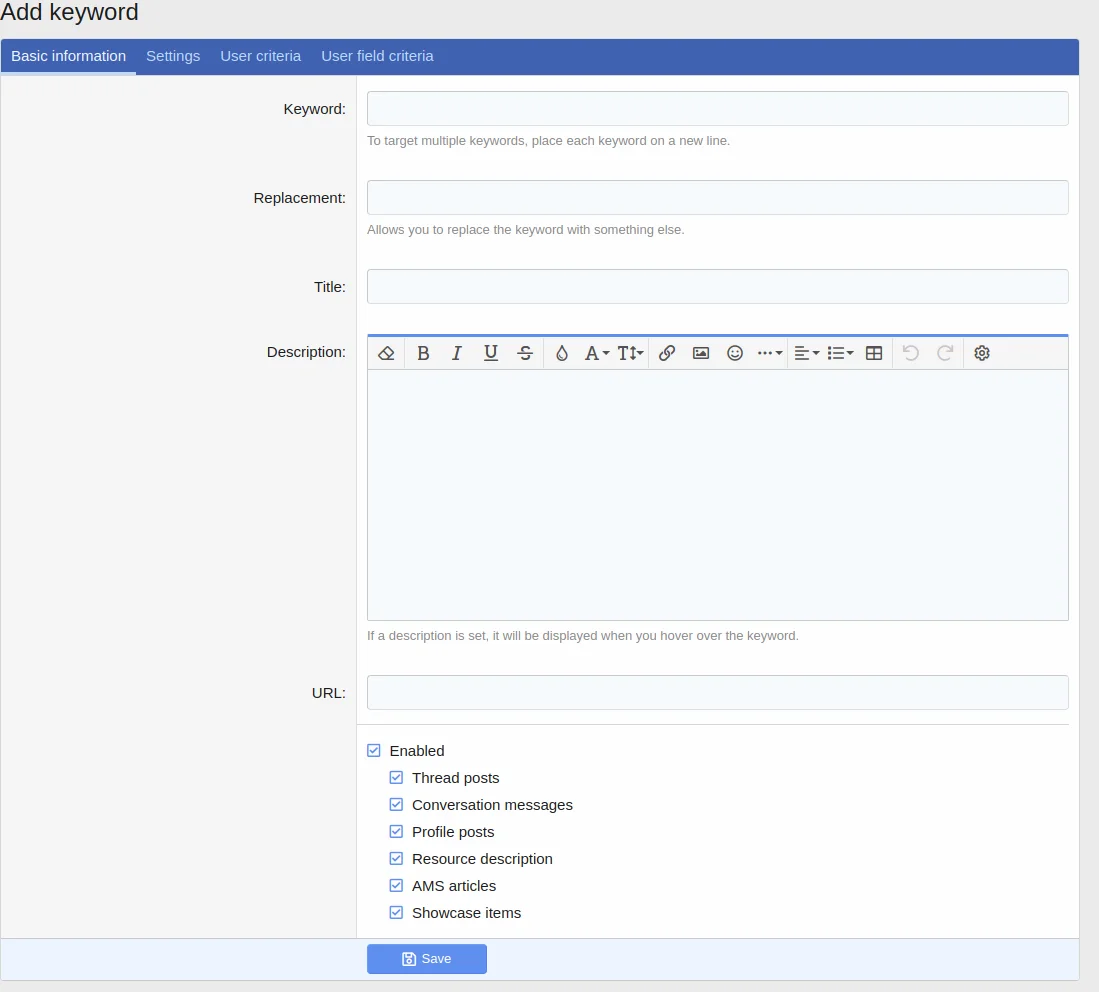Screen dimensions: 1099x992
Task: Open the font family dropdown
Action: point(597,353)
